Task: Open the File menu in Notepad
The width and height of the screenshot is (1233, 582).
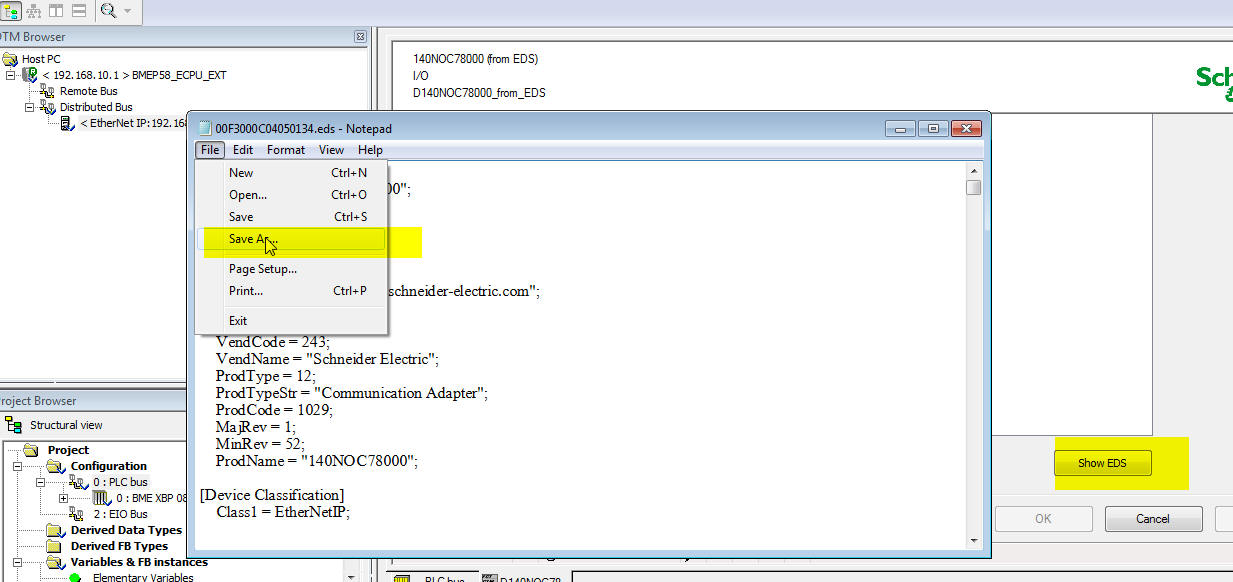Action: coord(209,150)
